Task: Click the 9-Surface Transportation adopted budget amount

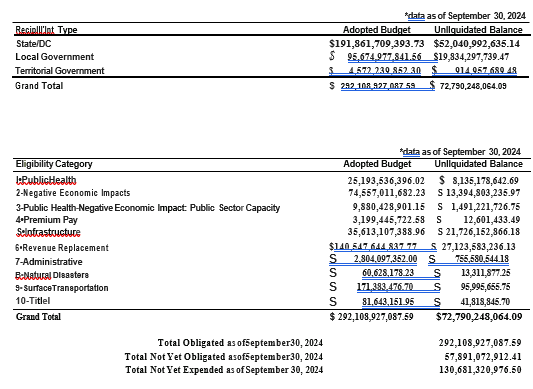Action: coord(385,287)
